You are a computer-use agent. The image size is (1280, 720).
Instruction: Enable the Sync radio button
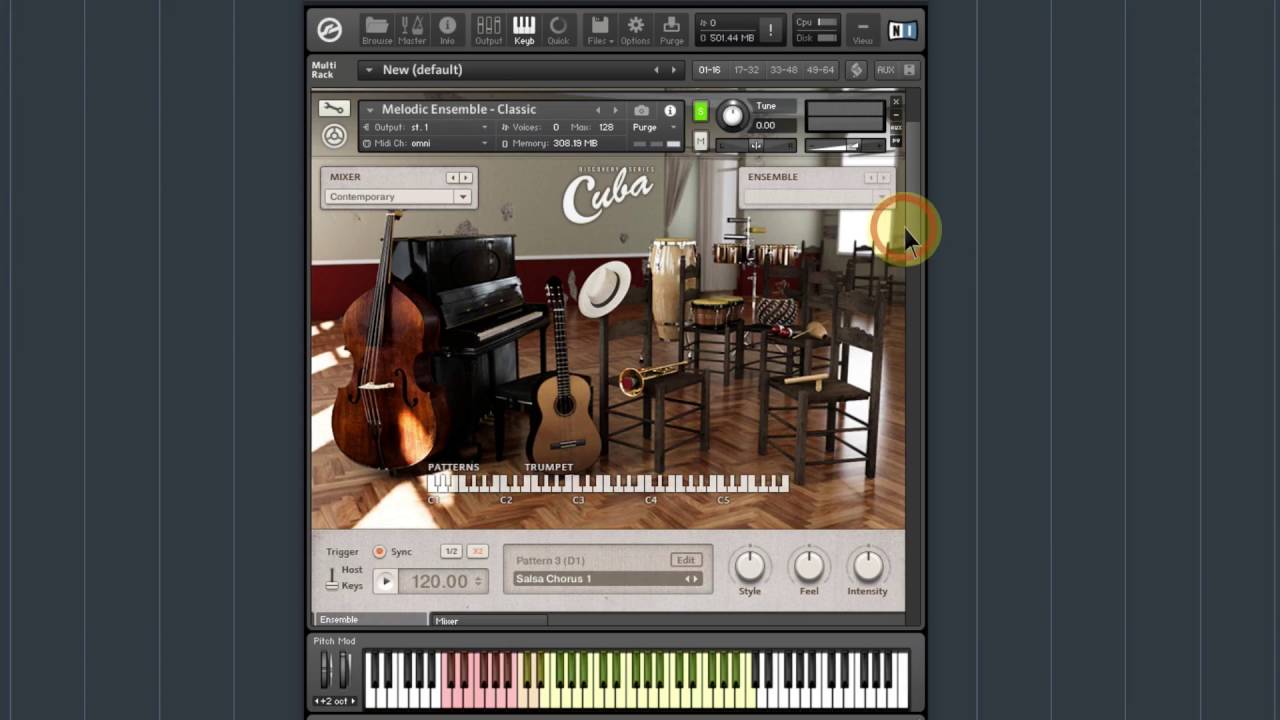[379, 552]
